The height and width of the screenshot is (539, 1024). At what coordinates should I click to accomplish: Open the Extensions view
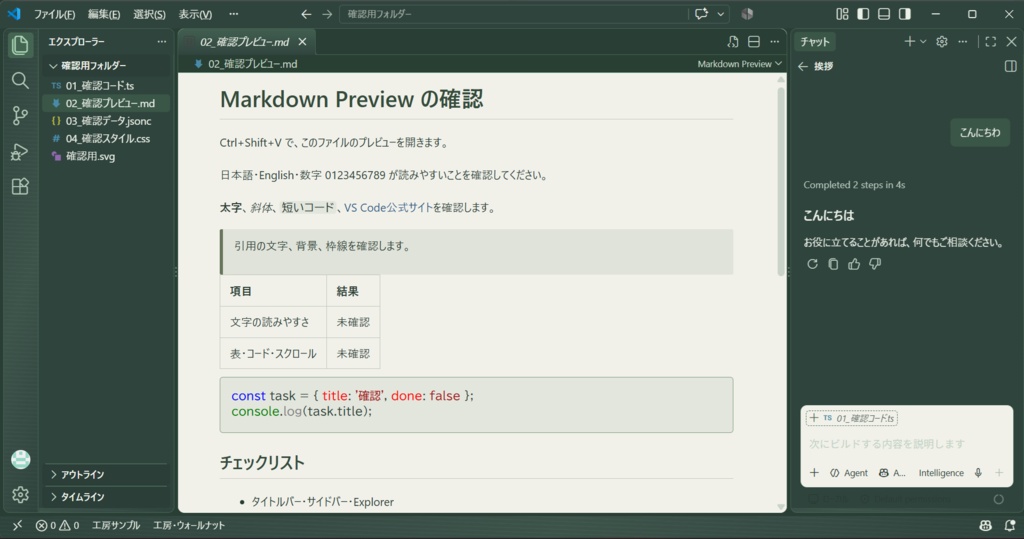pyautogui.click(x=20, y=186)
